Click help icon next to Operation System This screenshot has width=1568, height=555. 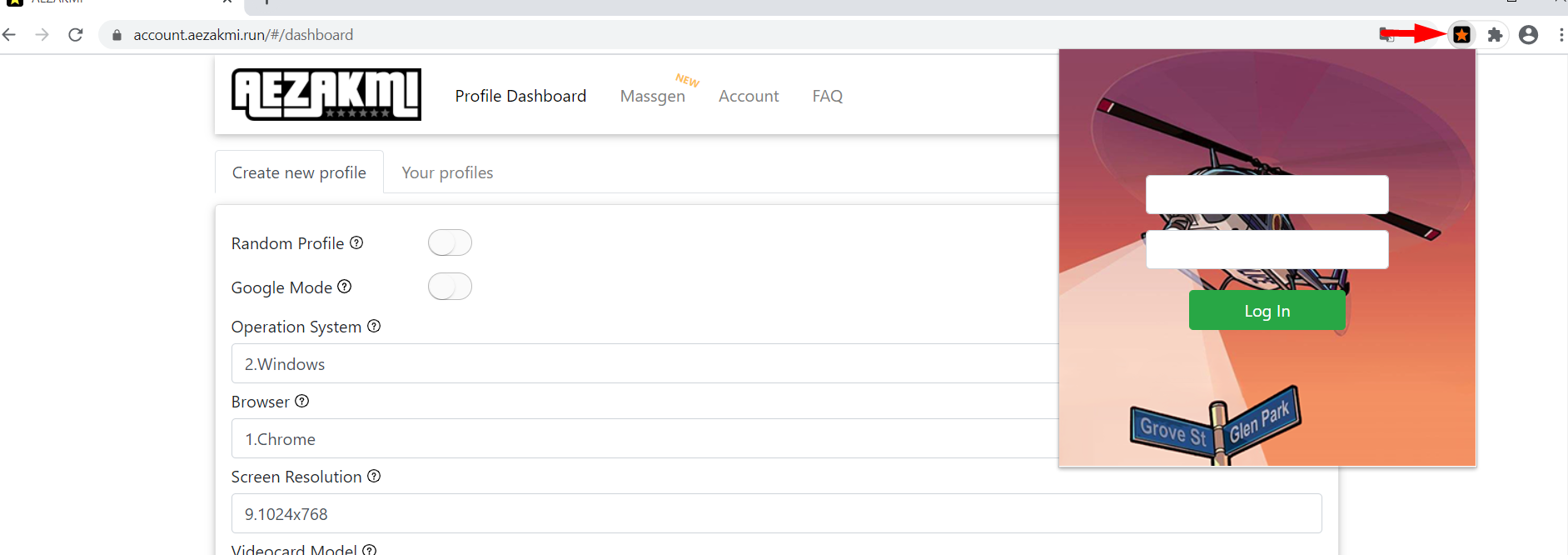(x=374, y=326)
